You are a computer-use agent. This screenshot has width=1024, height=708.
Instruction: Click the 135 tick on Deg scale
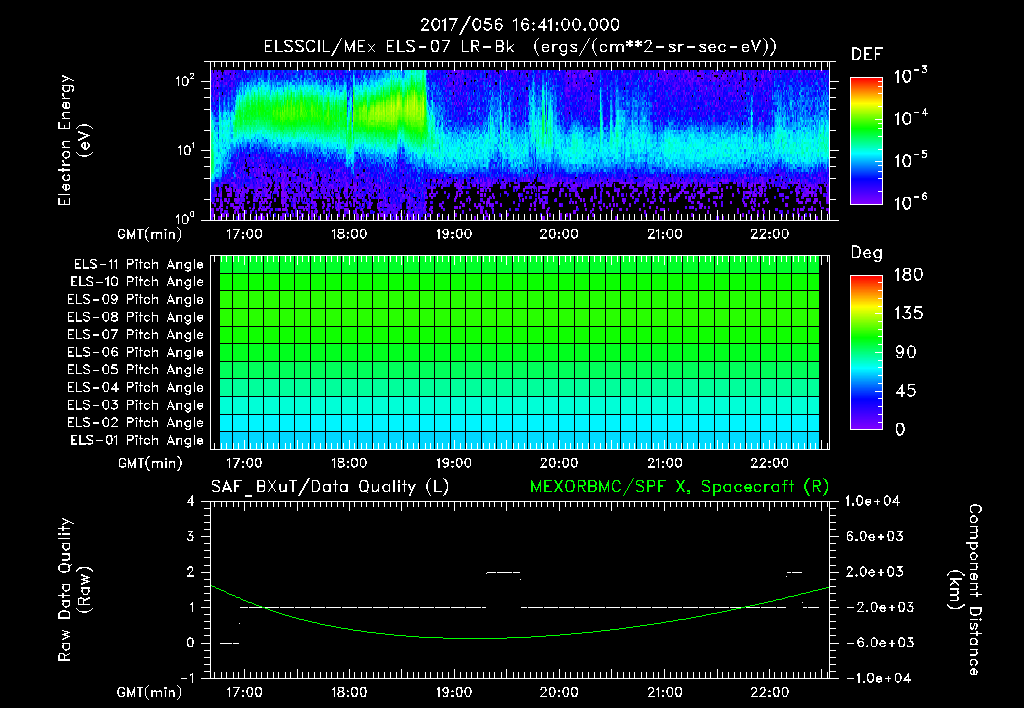tap(908, 314)
